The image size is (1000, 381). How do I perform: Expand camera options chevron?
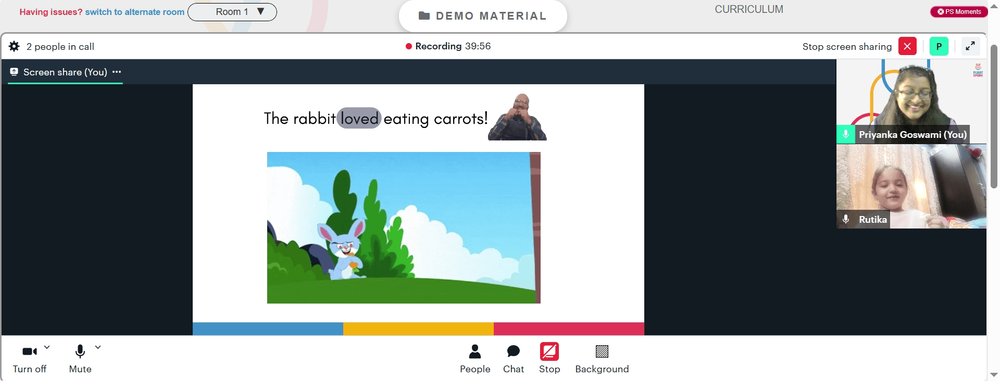[x=47, y=347]
